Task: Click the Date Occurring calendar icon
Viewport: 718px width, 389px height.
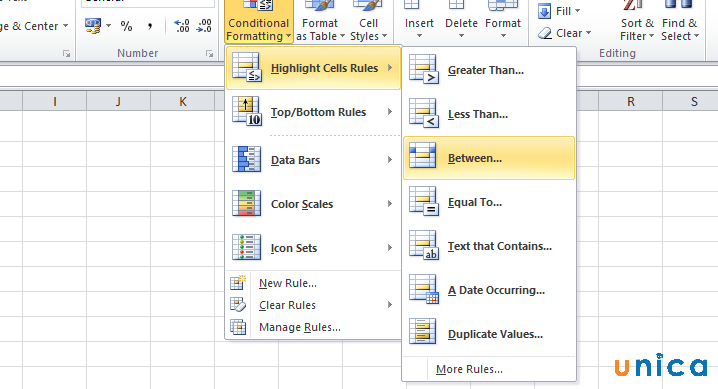Action: tap(424, 289)
